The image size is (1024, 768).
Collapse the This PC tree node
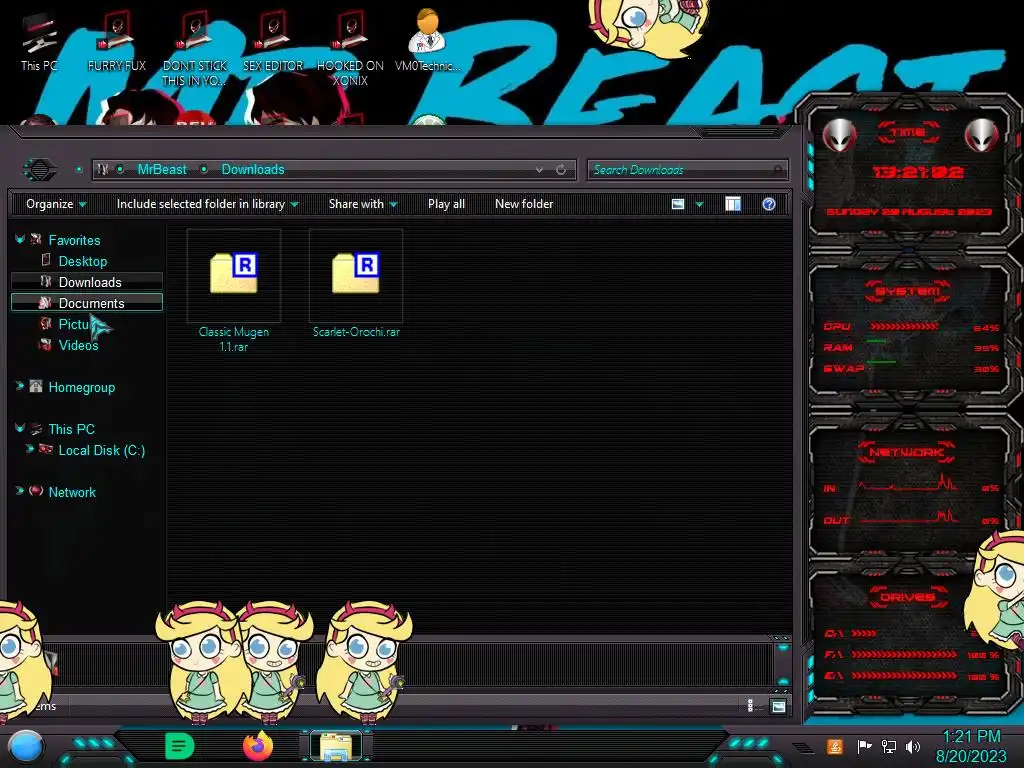pos(20,428)
